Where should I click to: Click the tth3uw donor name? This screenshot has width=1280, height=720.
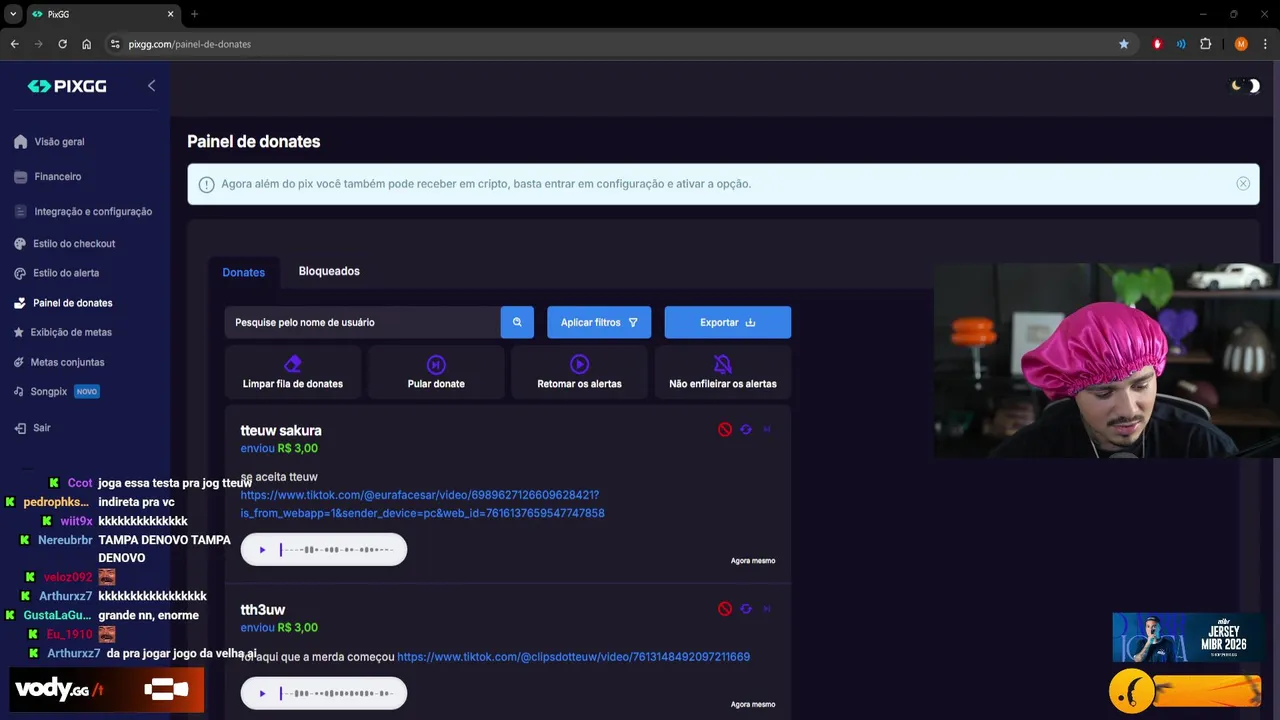pos(263,609)
